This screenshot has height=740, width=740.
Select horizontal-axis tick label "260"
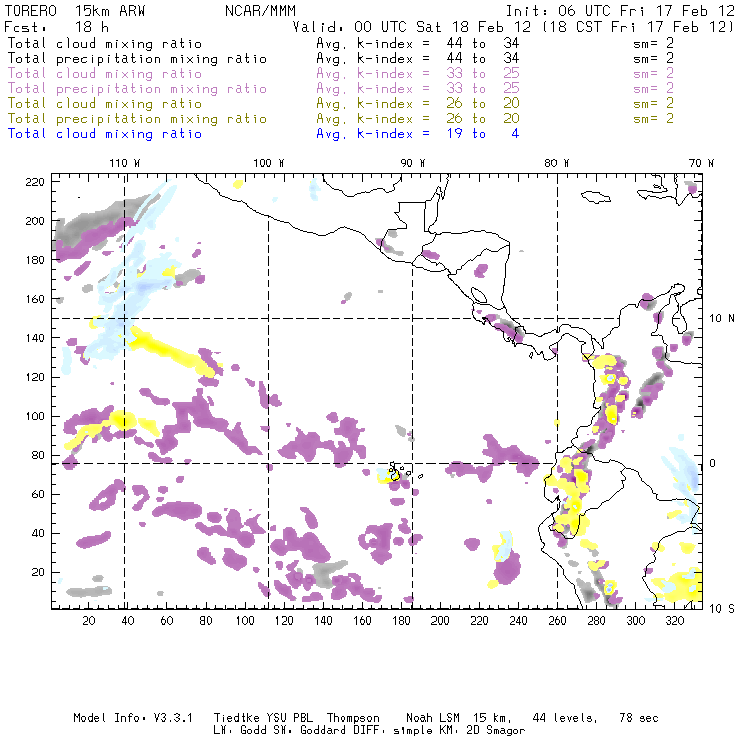point(557,621)
